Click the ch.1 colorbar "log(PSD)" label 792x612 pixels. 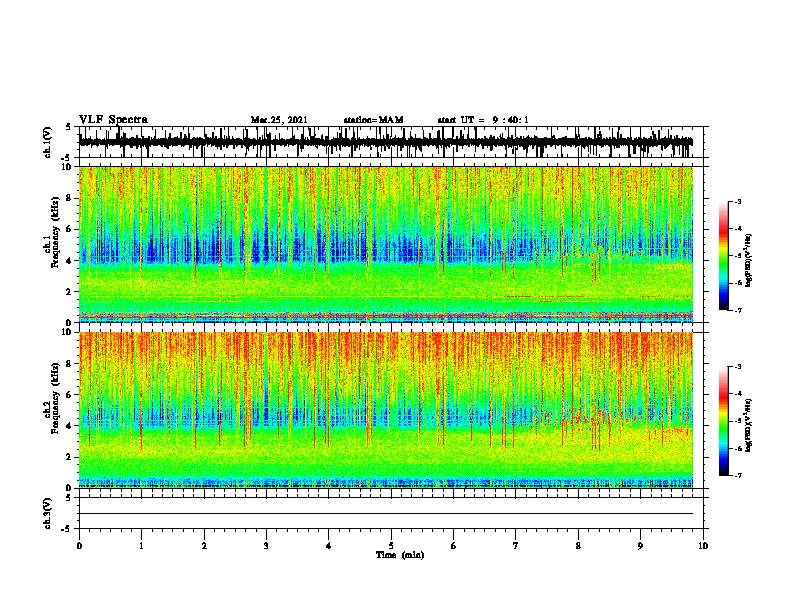(748, 261)
